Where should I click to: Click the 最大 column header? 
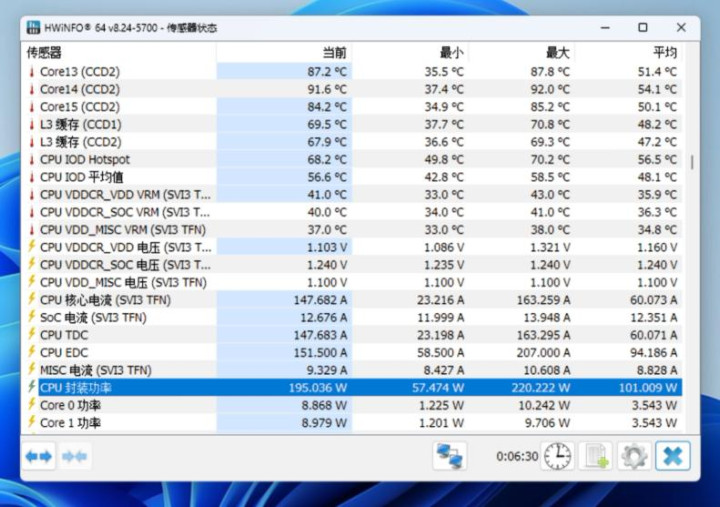point(522,53)
